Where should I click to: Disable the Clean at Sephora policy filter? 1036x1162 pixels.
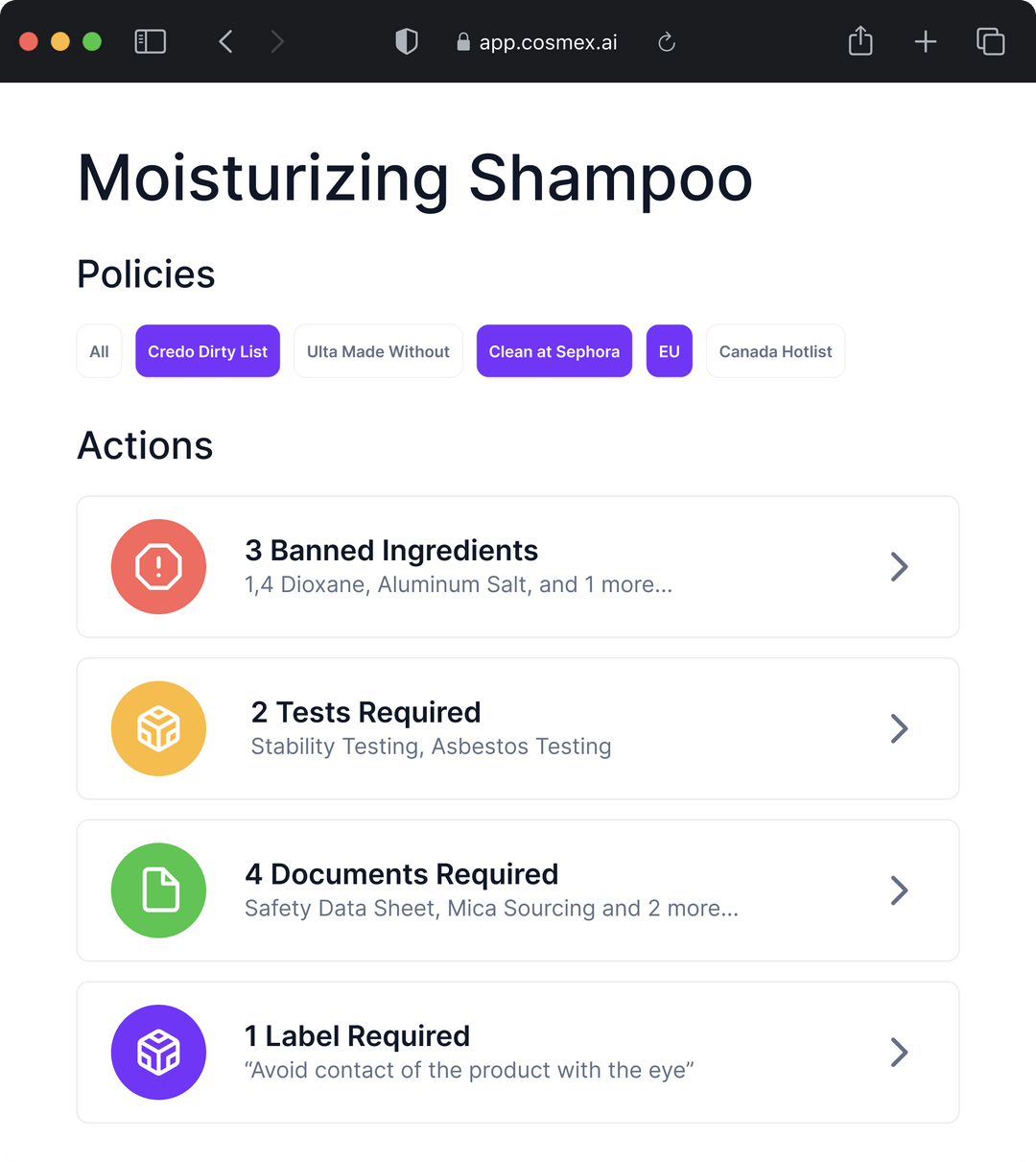coord(554,351)
